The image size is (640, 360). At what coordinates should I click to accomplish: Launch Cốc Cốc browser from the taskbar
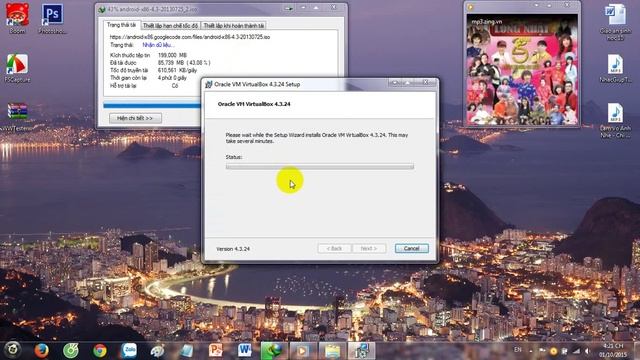point(71,351)
